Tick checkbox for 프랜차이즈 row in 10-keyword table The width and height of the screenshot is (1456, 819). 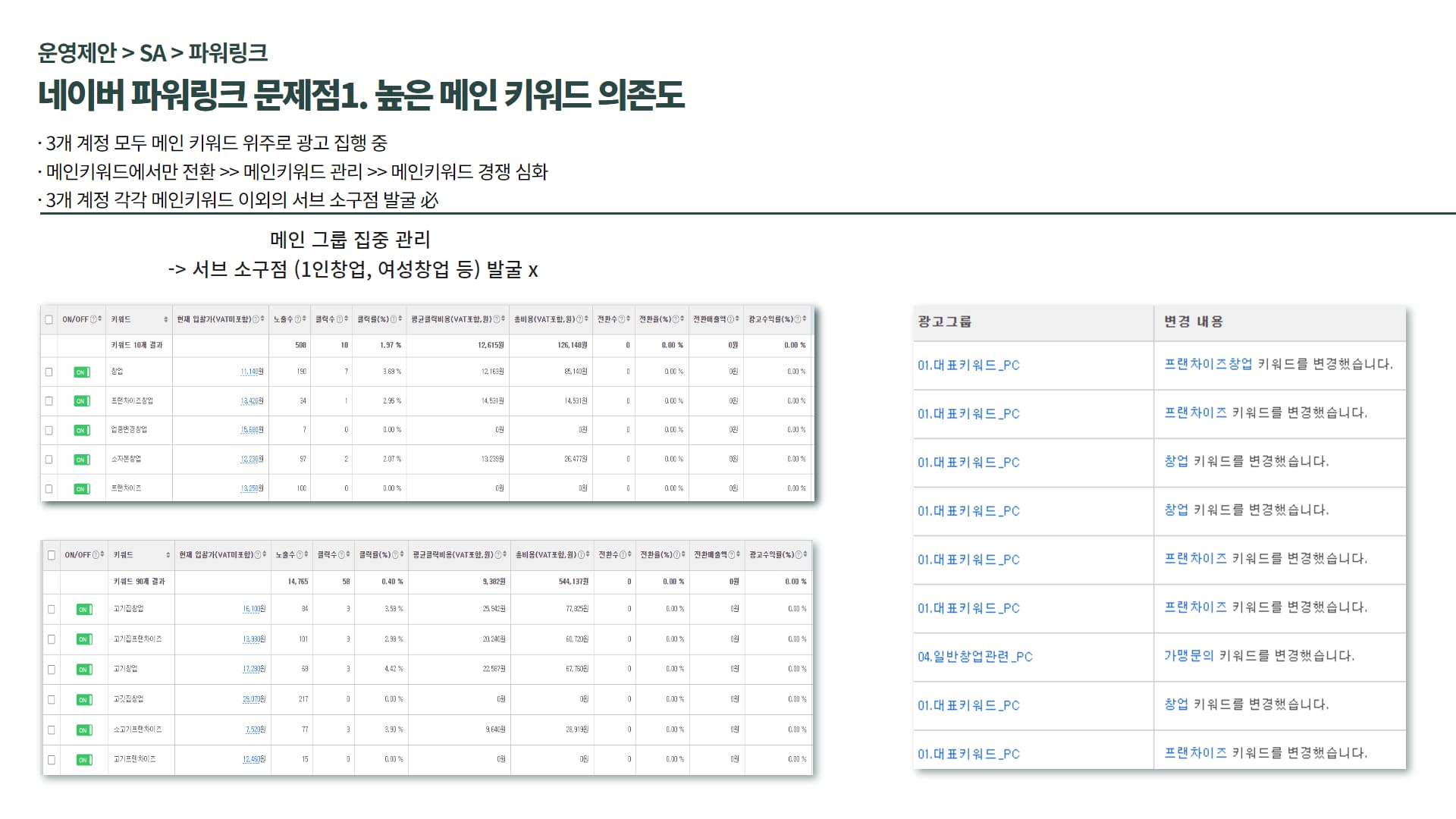click(49, 488)
